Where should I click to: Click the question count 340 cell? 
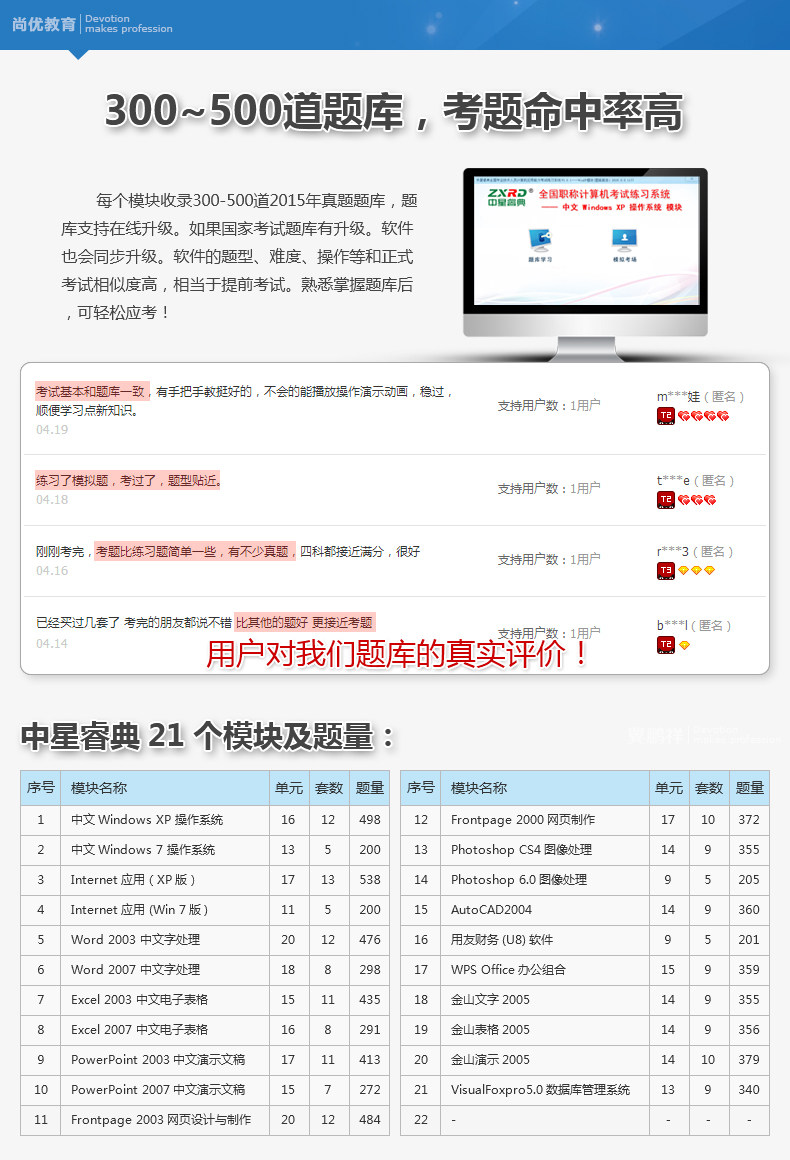(x=749, y=1090)
